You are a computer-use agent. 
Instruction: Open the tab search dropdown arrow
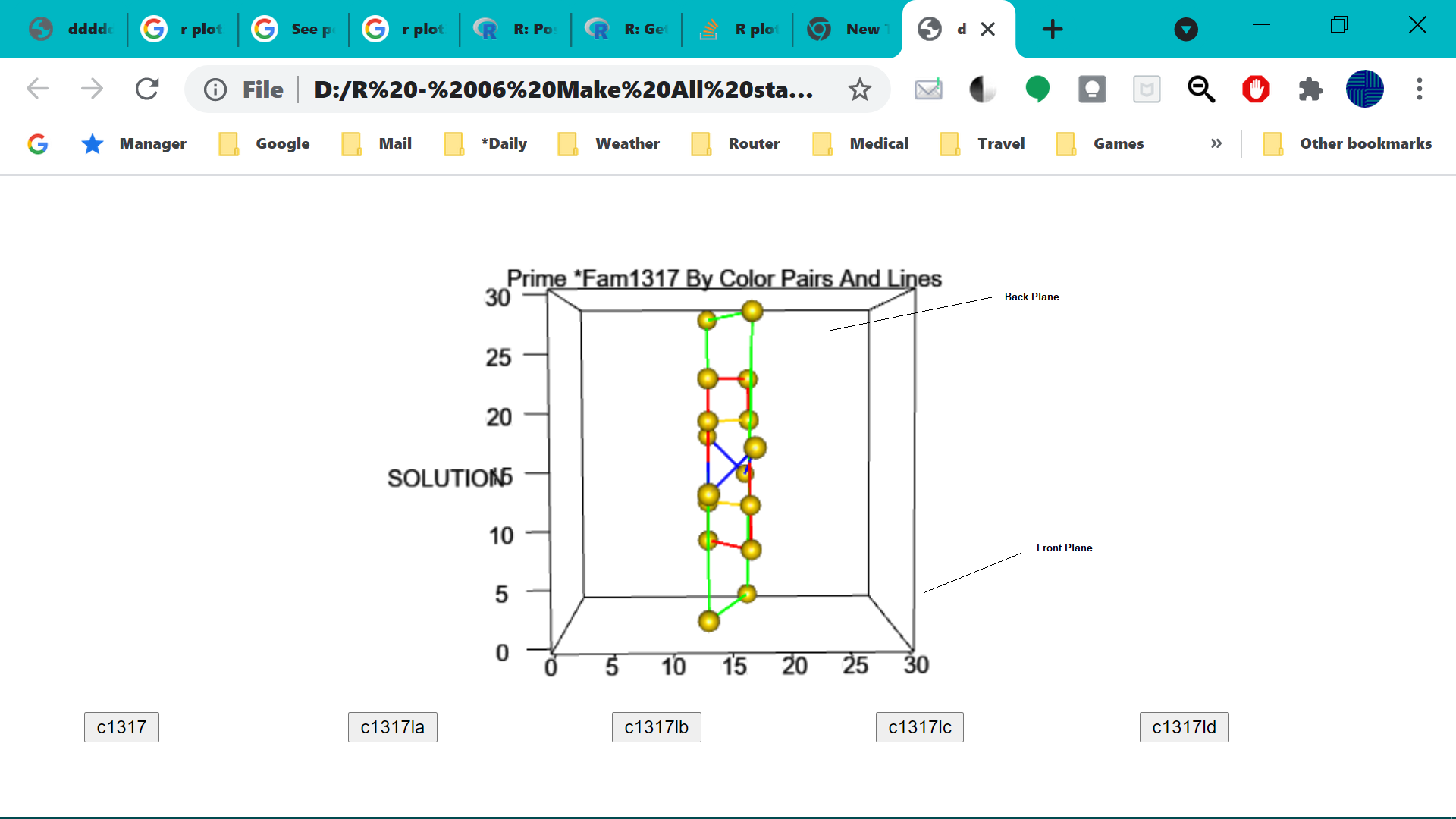tap(1186, 30)
